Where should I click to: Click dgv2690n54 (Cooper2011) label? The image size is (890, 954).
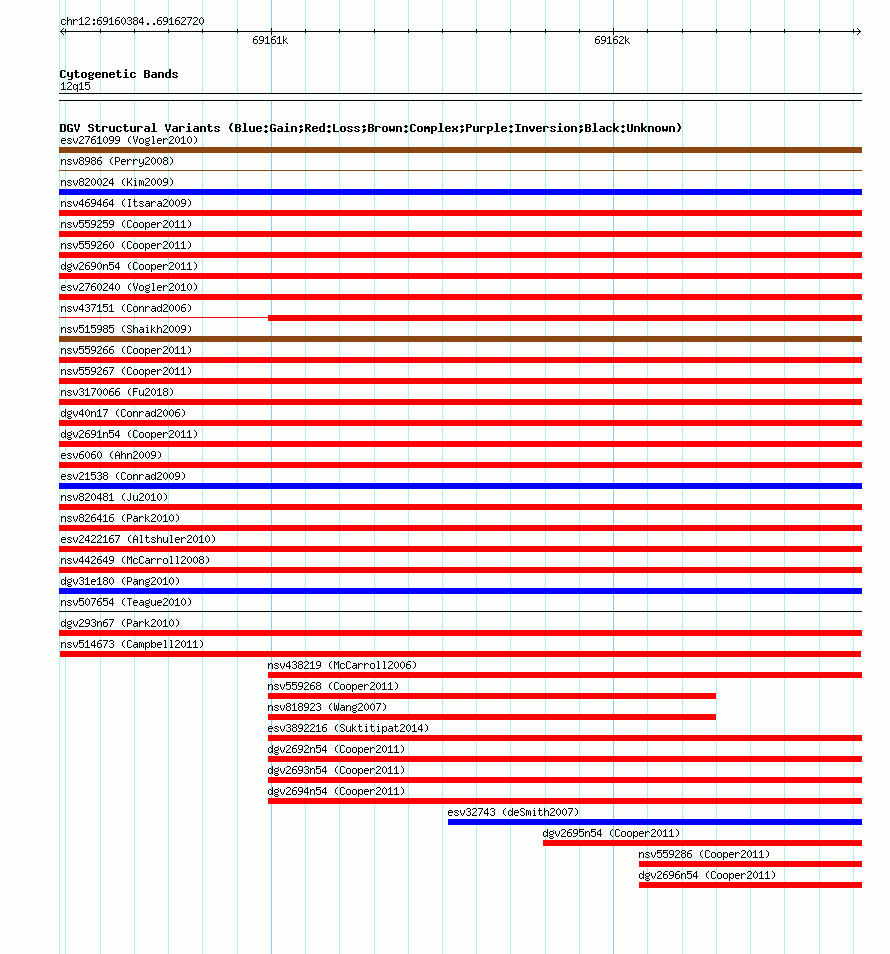(x=129, y=266)
